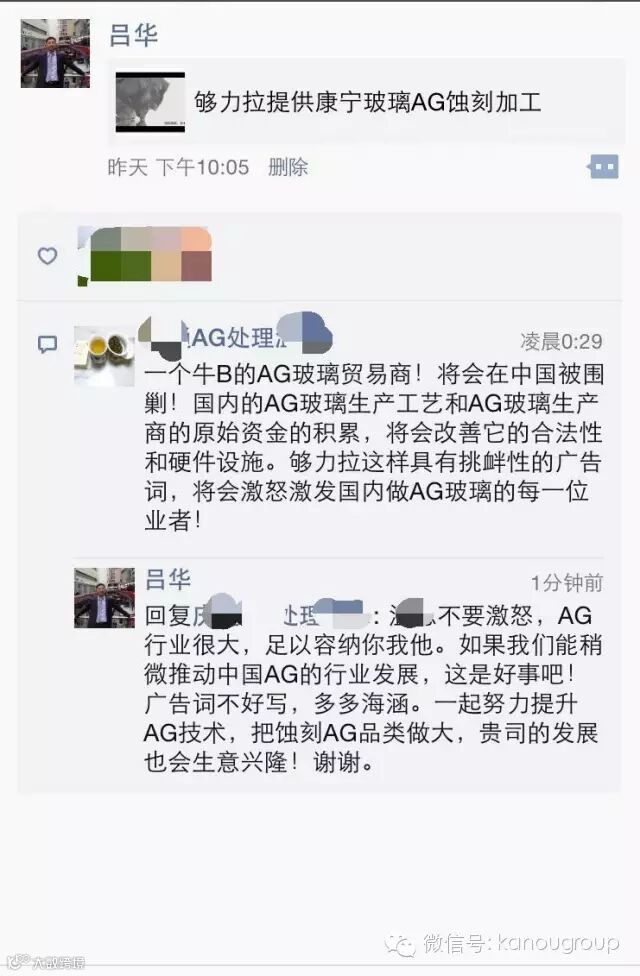
Task: Tap the heart likes icon
Action: point(47,256)
